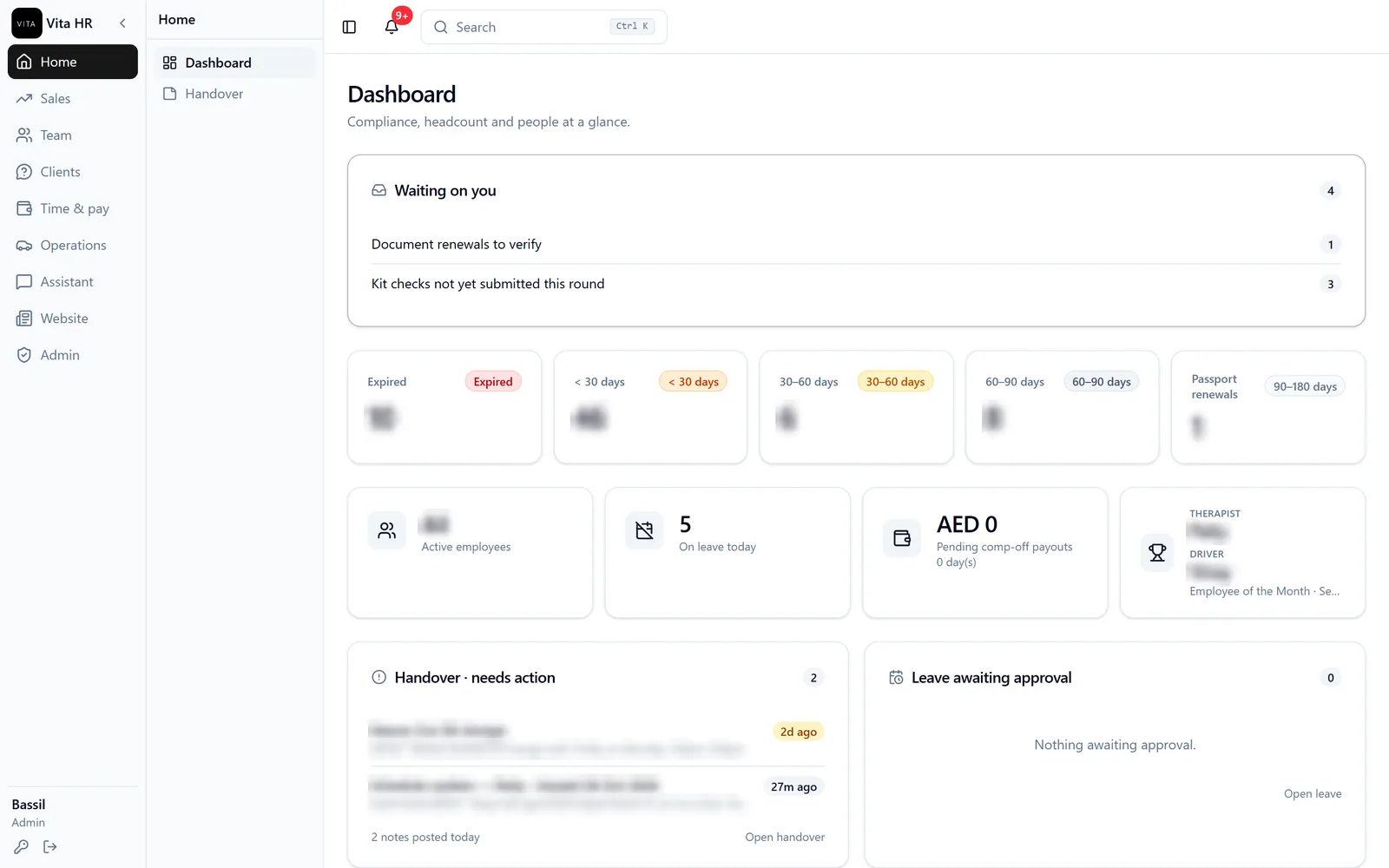The height and width of the screenshot is (868, 1389).
Task: Go to the Team section
Action: [73, 135]
